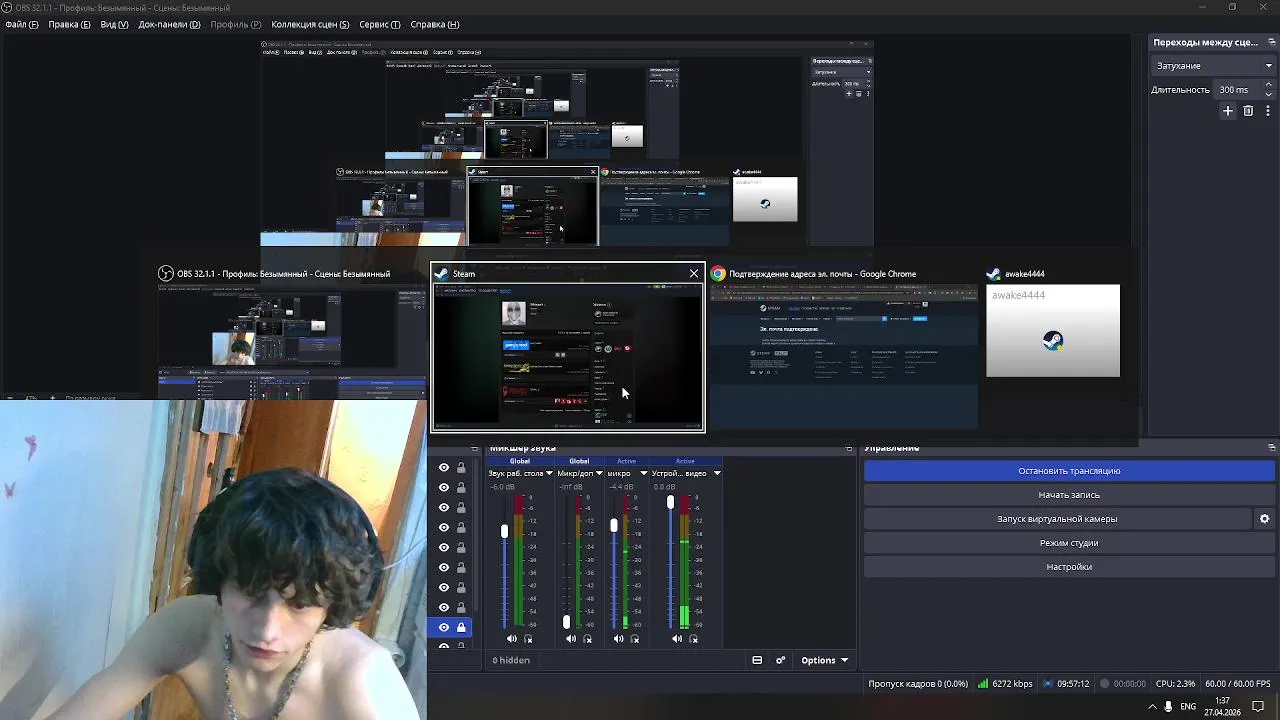Open advanced audio properties gears icon
This screenshot has height=720, width=1280.
click(780, 660)
